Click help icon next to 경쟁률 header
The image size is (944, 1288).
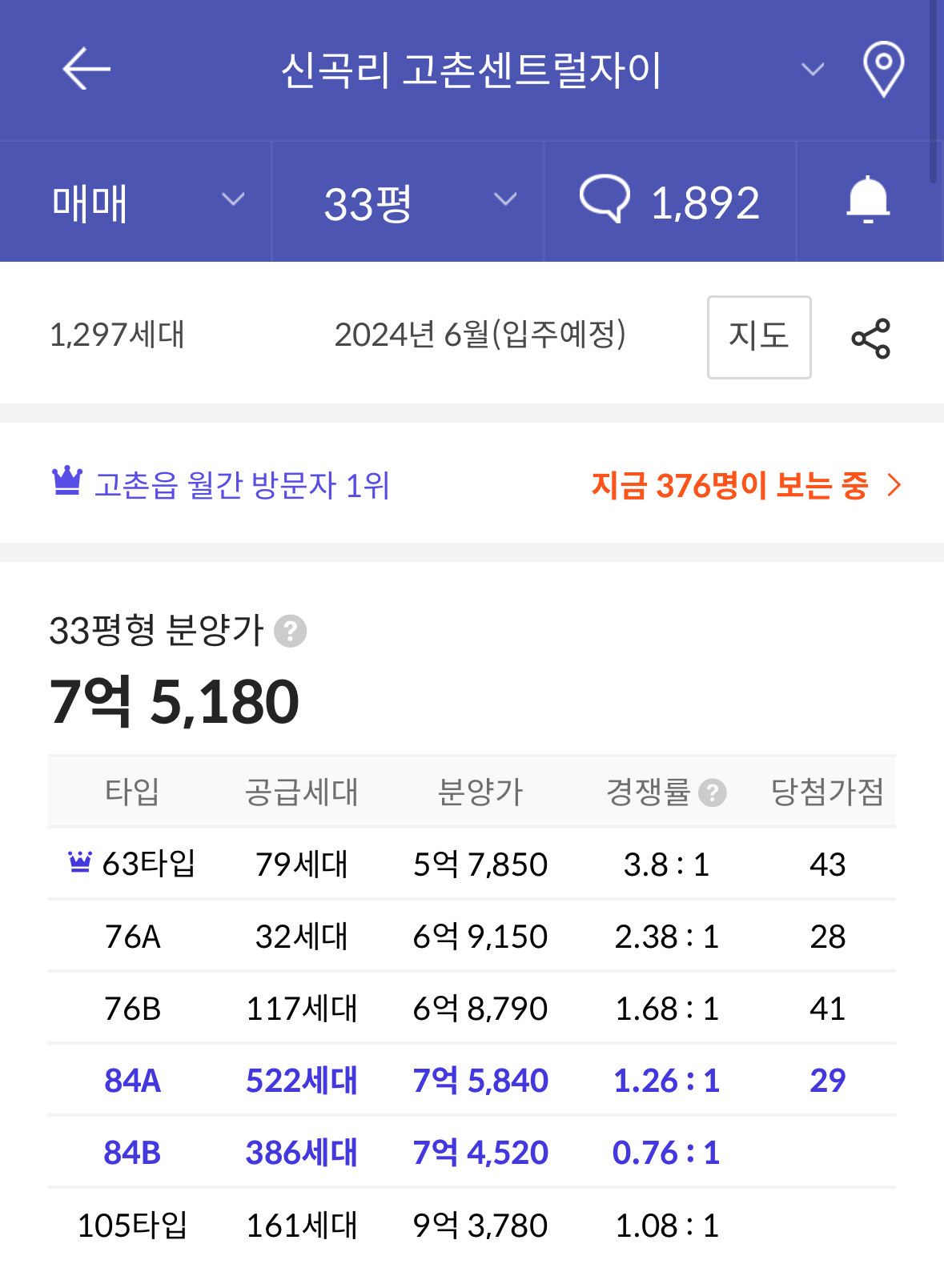[x=713, y=792]
